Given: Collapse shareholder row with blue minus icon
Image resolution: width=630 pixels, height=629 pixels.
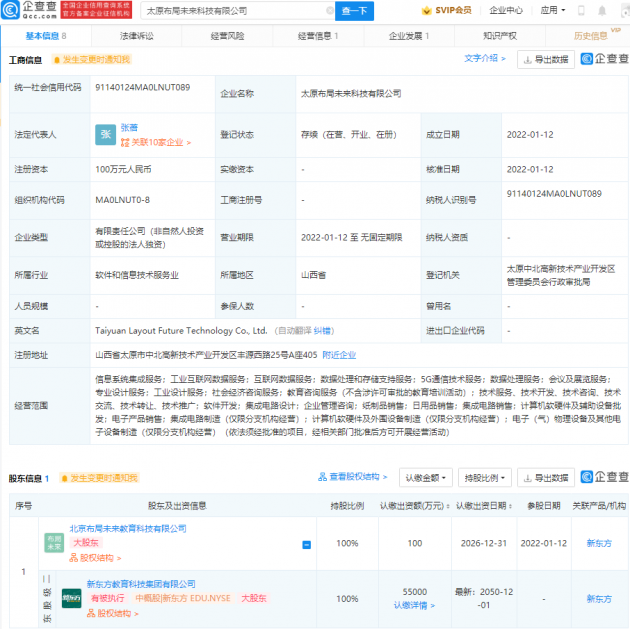Looking at the screenshot, I should pos(306,545).
